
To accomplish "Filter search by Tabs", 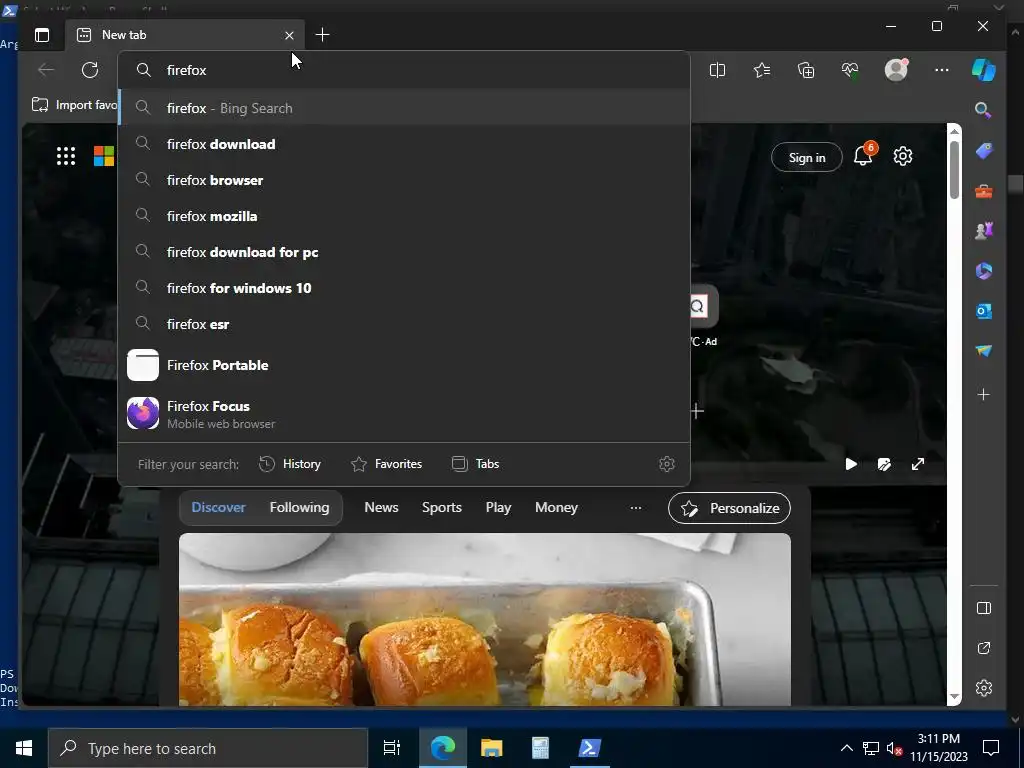I will tap(475, 464).
